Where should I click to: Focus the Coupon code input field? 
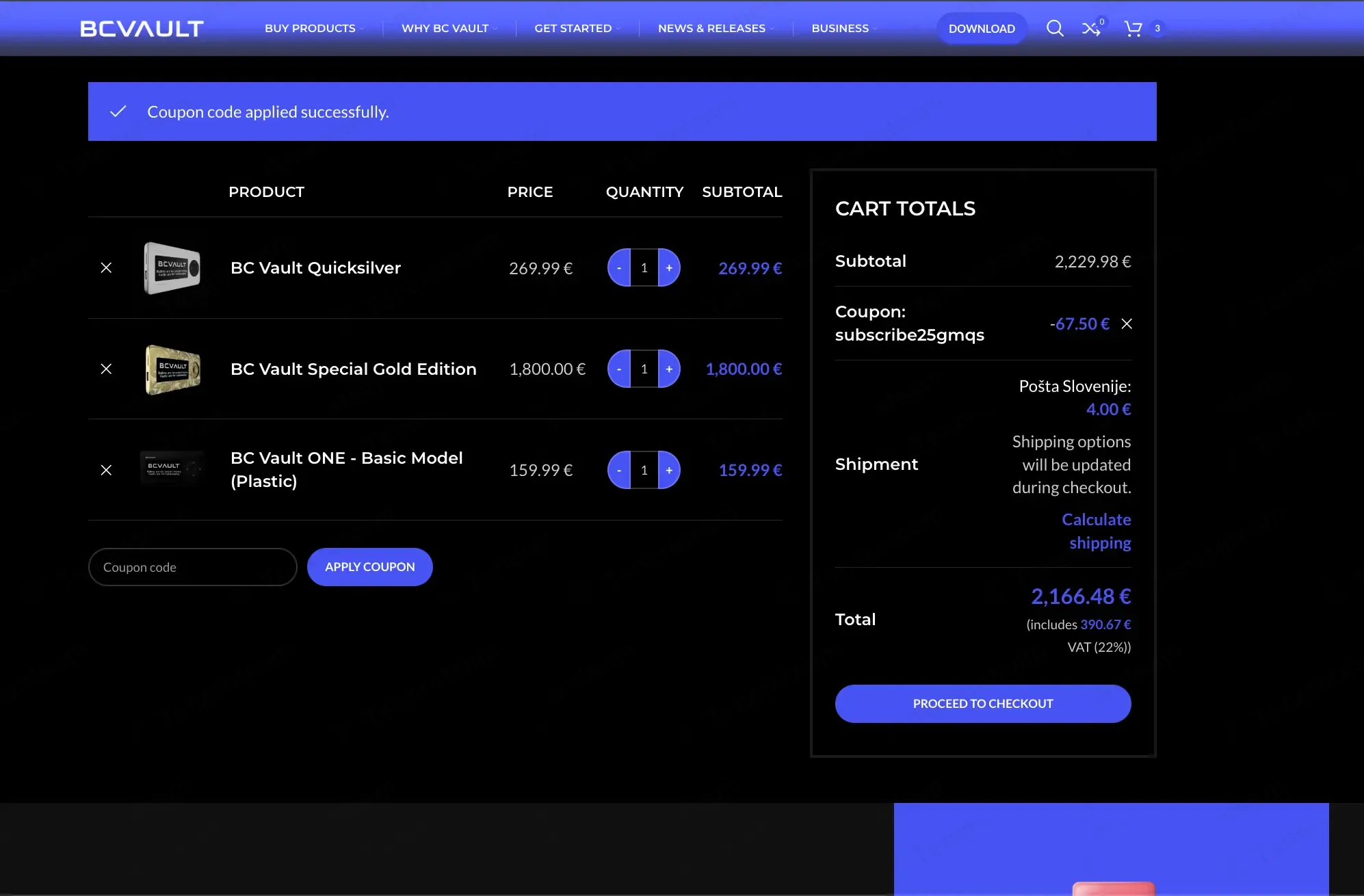click(x=193, y=567)
